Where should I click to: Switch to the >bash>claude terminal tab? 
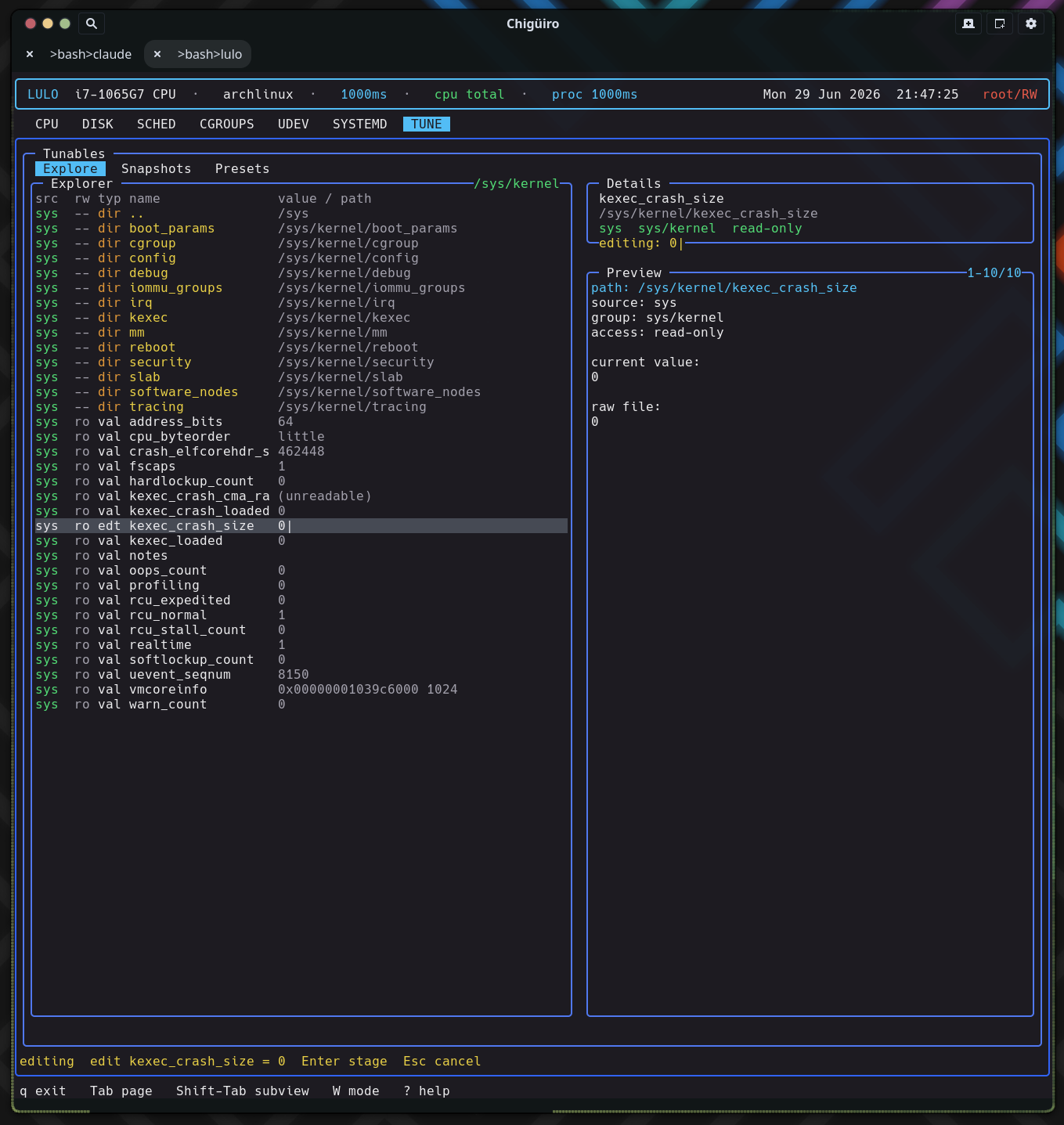click(x=91, y=54)
